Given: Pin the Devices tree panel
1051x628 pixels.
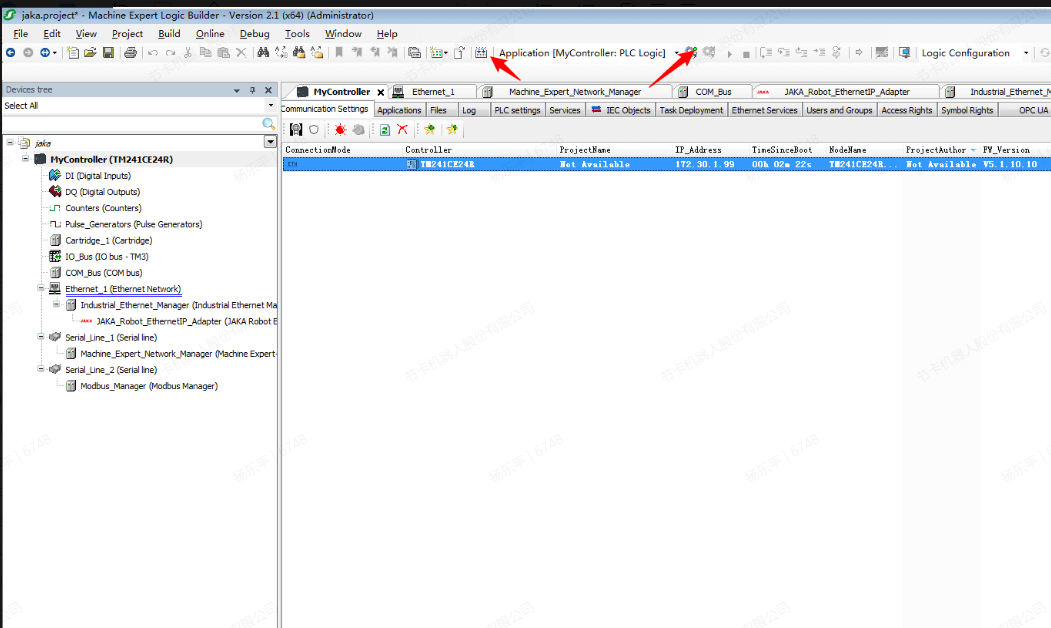Looking at the screenshot, I should [x=252, y=90].
